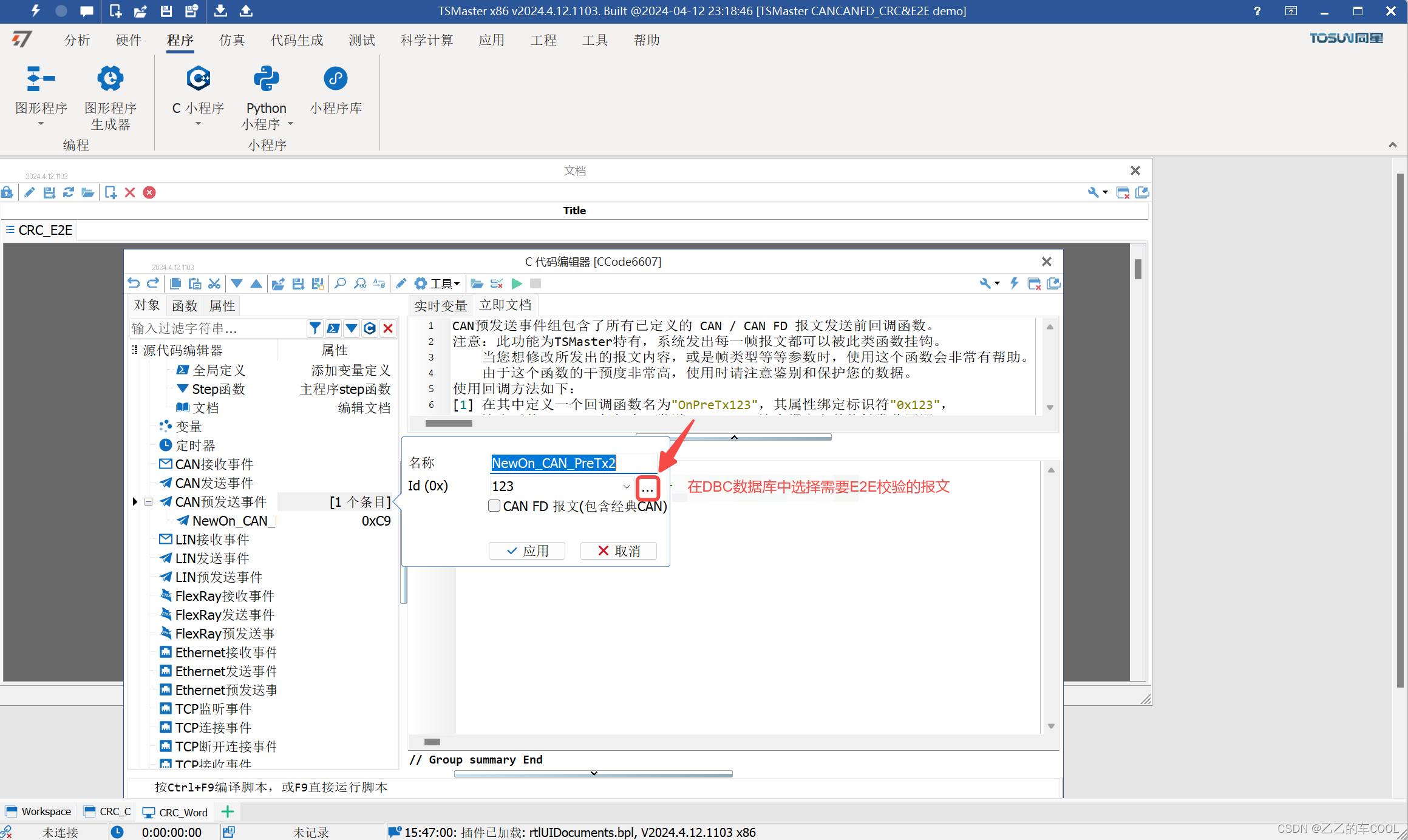
Task: Open the 硬件 ribbon tab
Action: pyautogui.click(x=129, y=40)
